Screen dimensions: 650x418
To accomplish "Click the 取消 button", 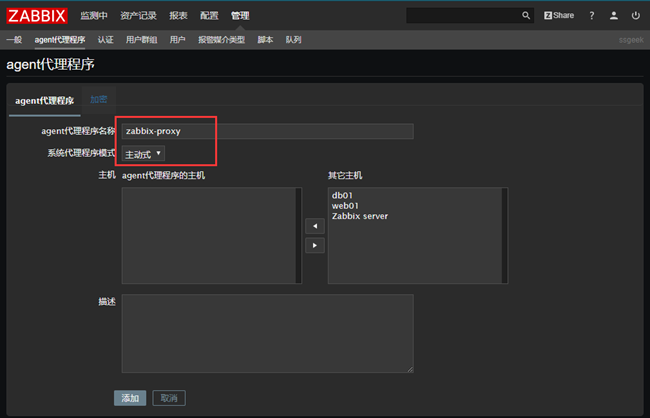I will pos(169,398).
